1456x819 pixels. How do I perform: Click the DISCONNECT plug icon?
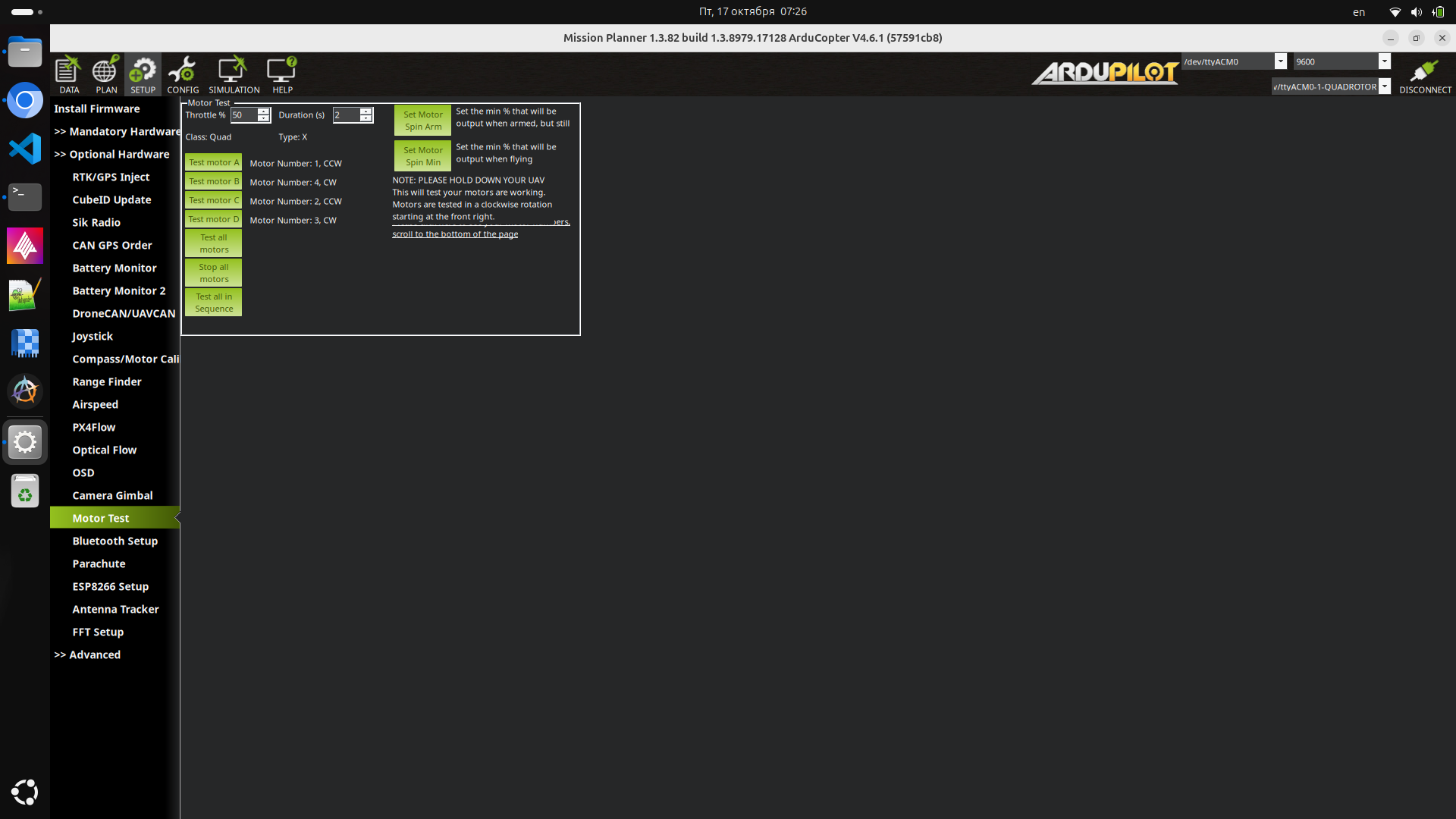click(x=1425, y=74)
